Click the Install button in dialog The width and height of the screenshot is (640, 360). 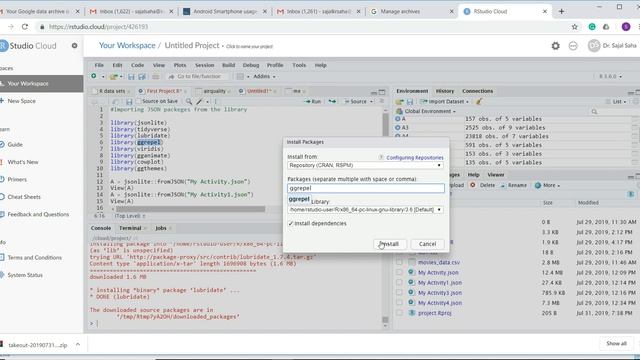(x=389, y=244)
